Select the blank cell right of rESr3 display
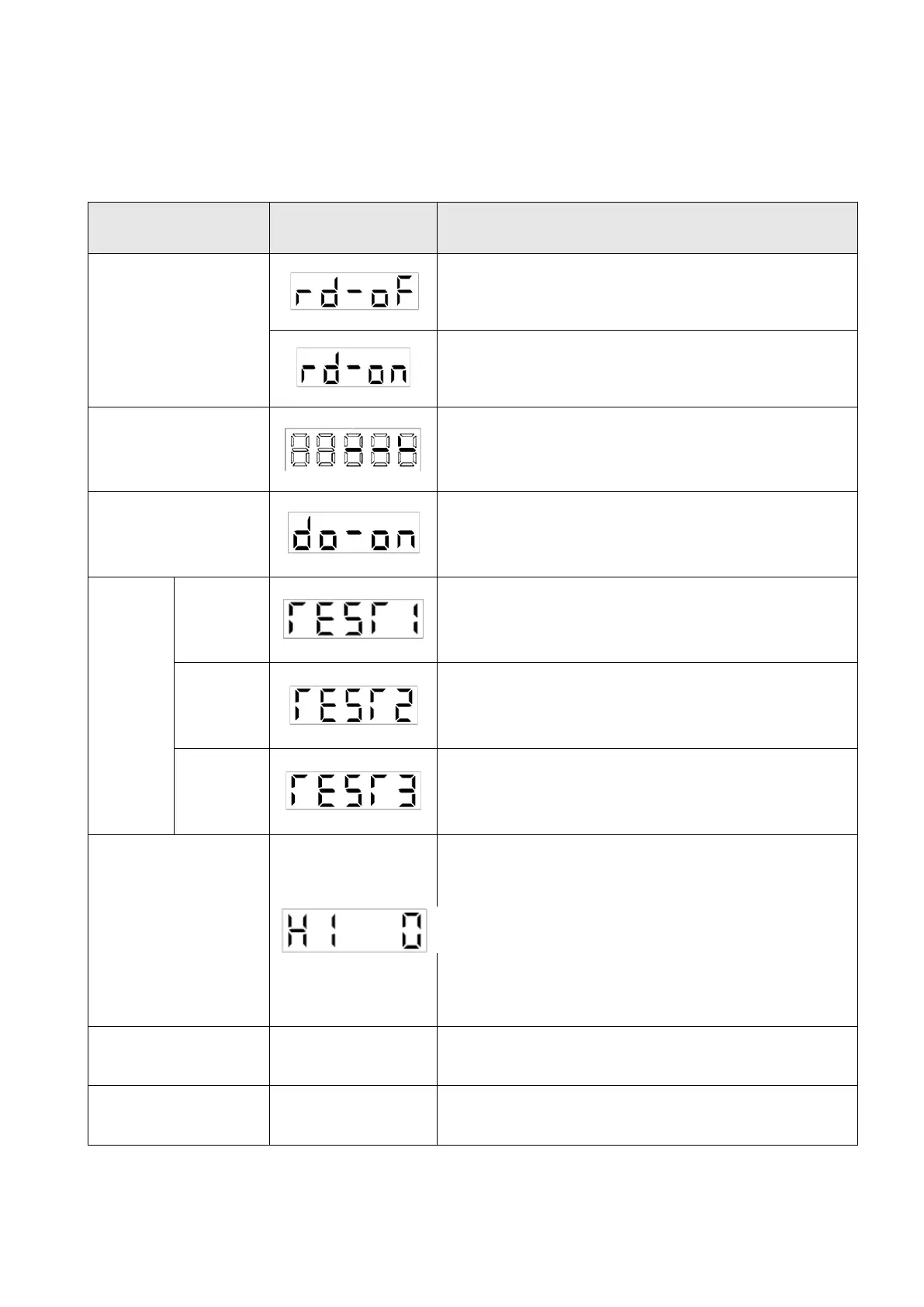 pos(647,792)
